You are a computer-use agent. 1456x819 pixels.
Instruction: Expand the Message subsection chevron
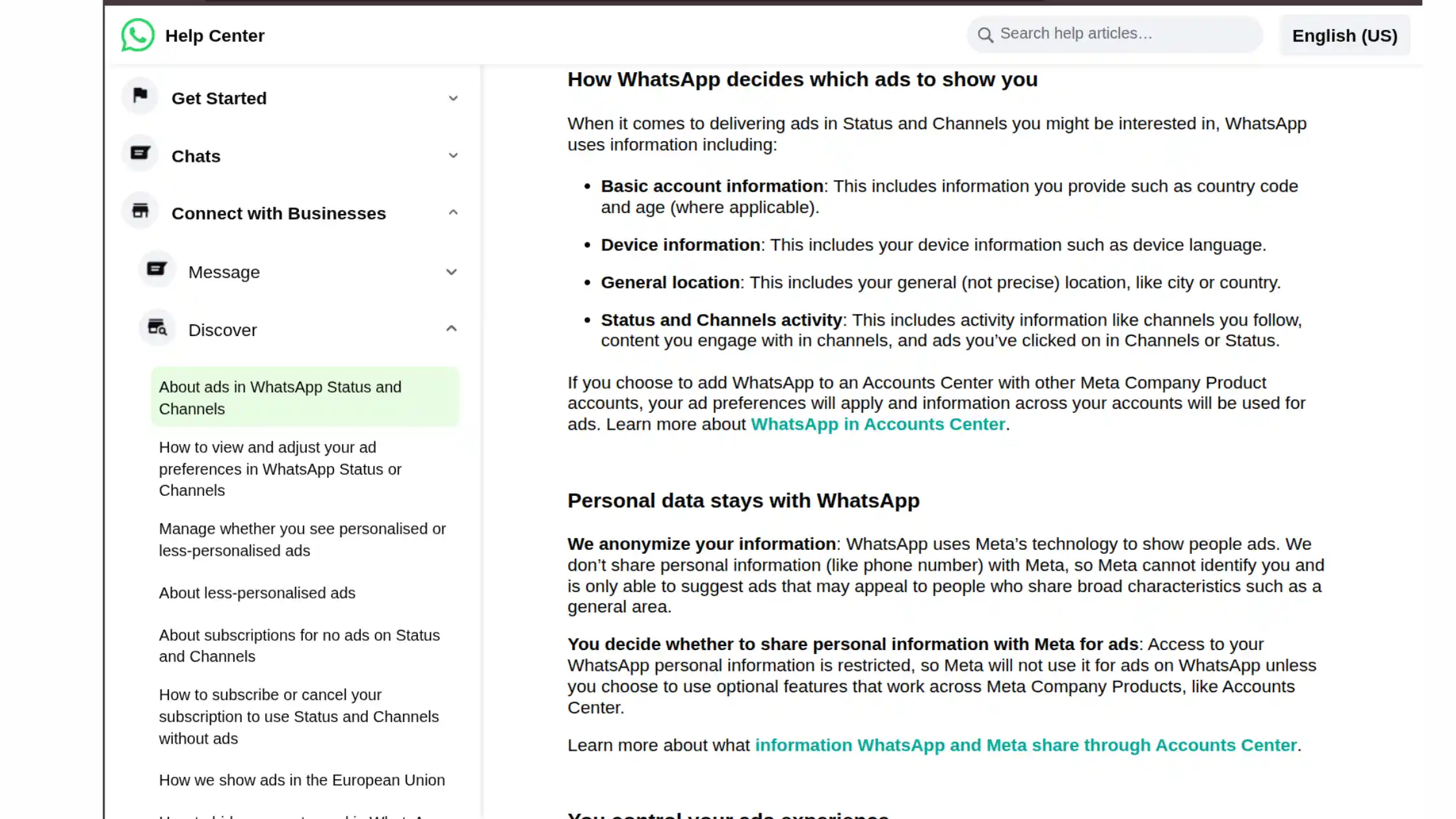(x=451, y=272)
